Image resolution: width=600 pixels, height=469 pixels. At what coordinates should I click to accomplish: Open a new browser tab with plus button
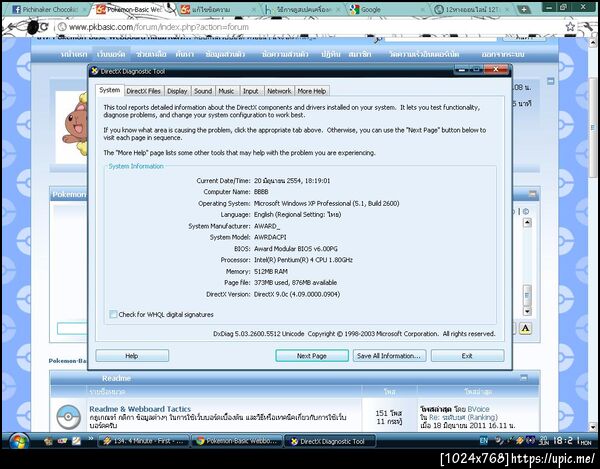pyautogui.click(x=523, y=10)
